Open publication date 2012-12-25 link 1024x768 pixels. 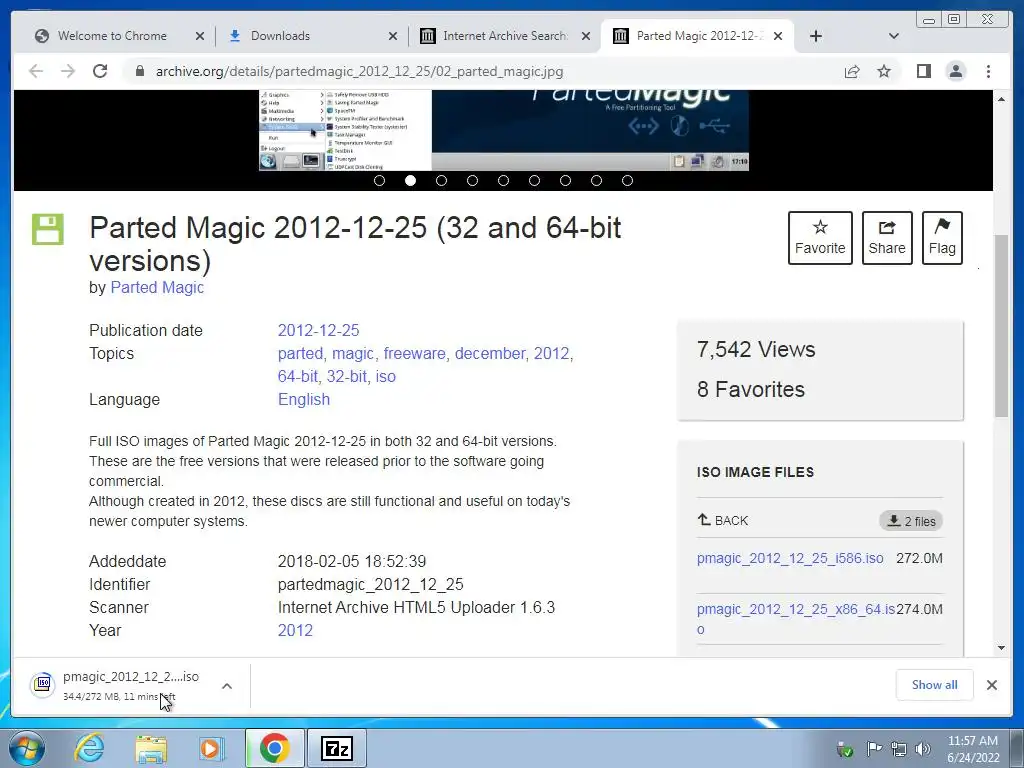[x=318, y=330]
